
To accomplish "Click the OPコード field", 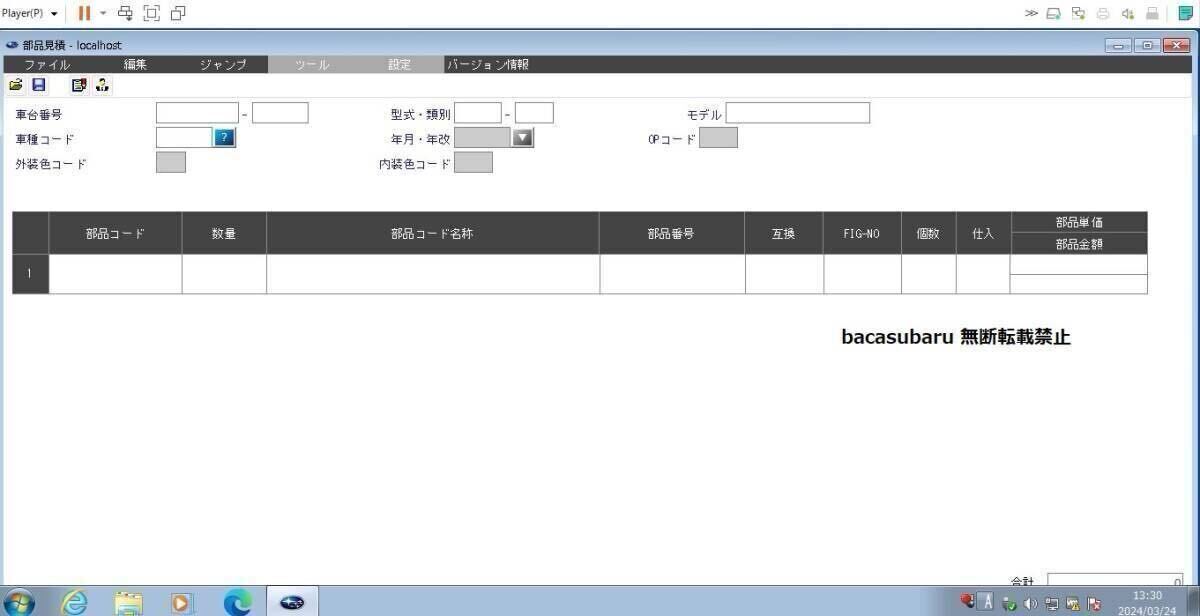I will 718,138.
